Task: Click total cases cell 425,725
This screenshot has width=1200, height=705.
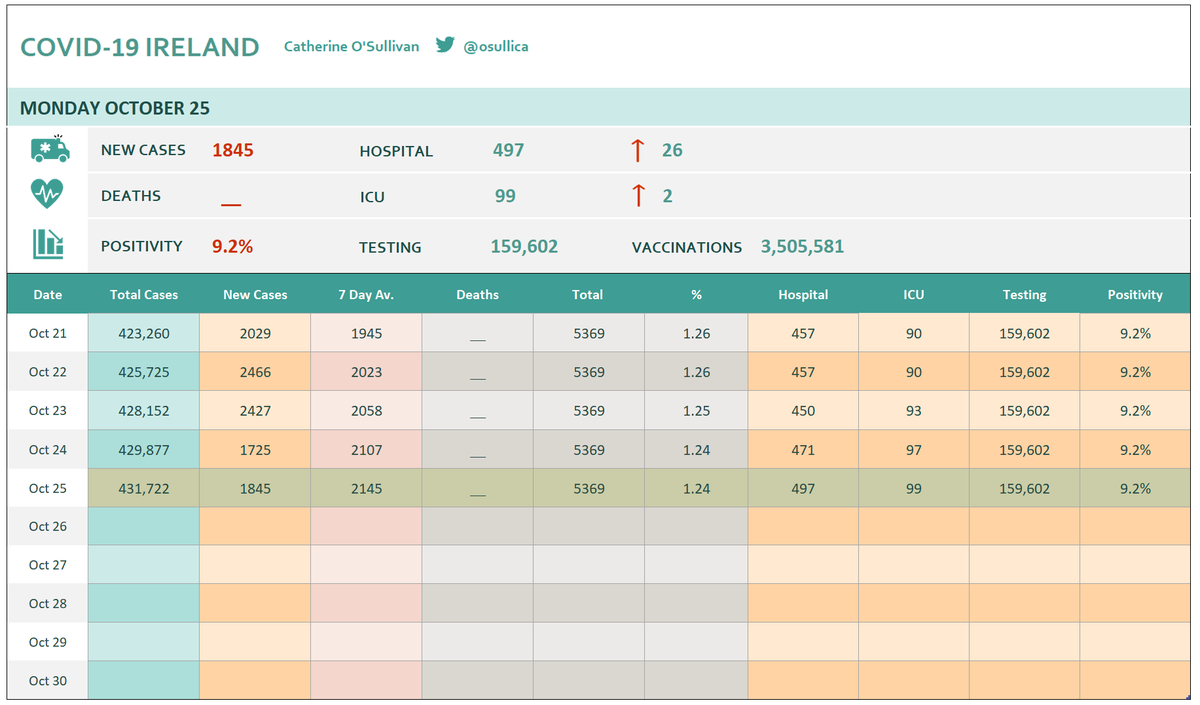Action: (x=144, y=372)
